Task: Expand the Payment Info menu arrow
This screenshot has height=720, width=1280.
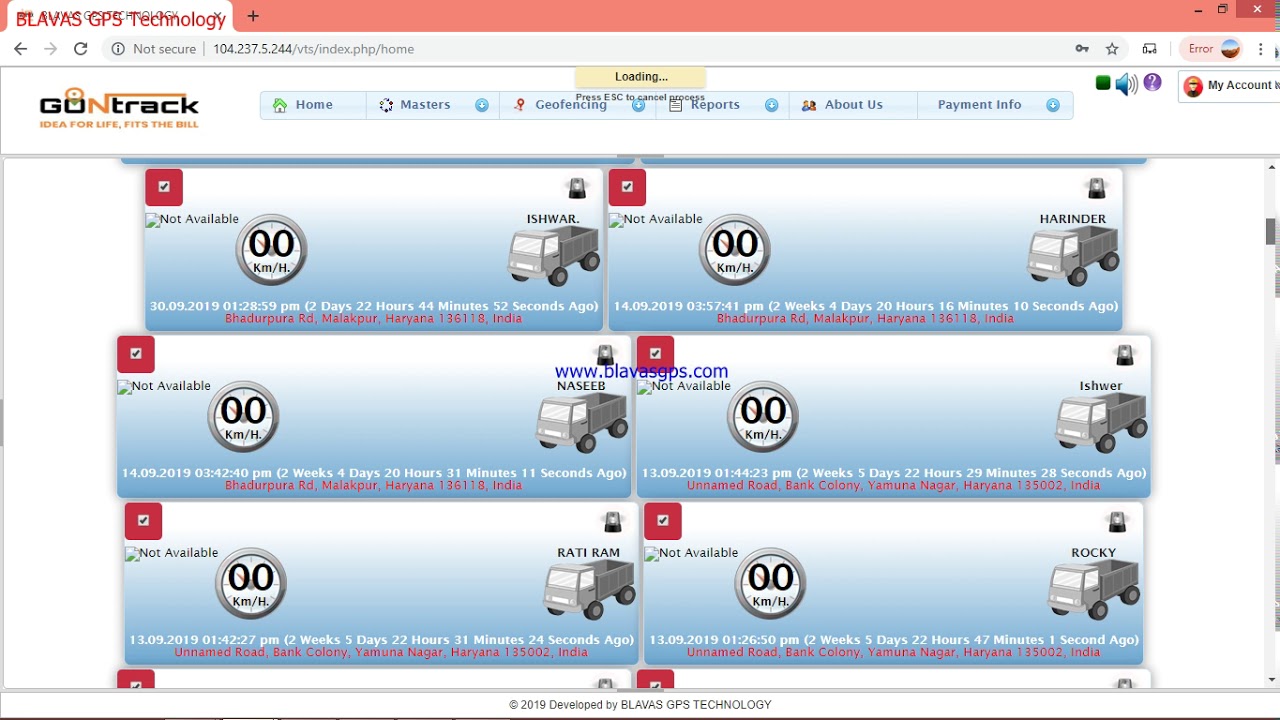Action: pyautogui.click(x=1053, y=105)
